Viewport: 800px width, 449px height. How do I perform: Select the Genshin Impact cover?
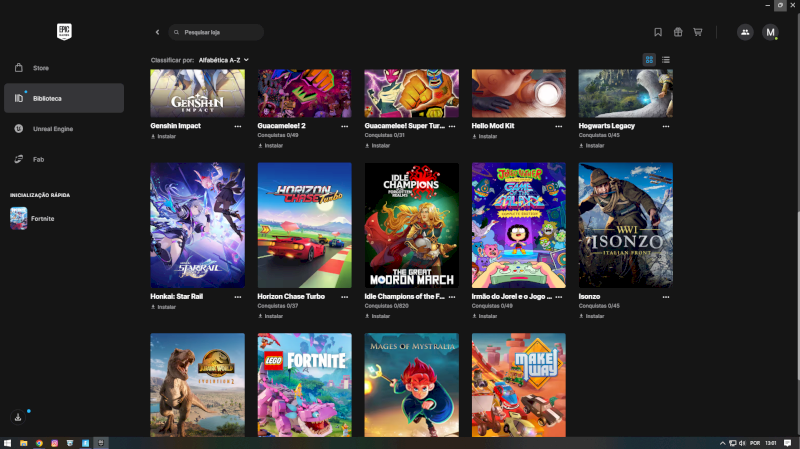tap(197, 93)
